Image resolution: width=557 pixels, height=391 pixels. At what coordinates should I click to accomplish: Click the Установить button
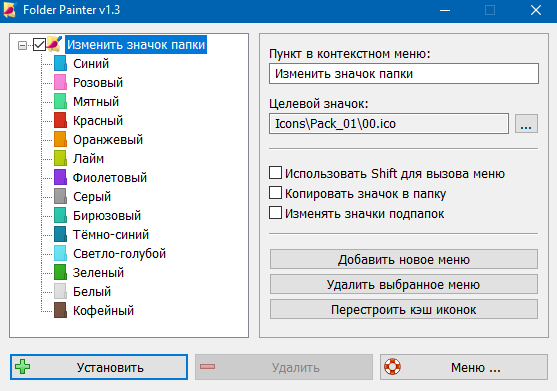pyautogui.click(x=99, y=367)
